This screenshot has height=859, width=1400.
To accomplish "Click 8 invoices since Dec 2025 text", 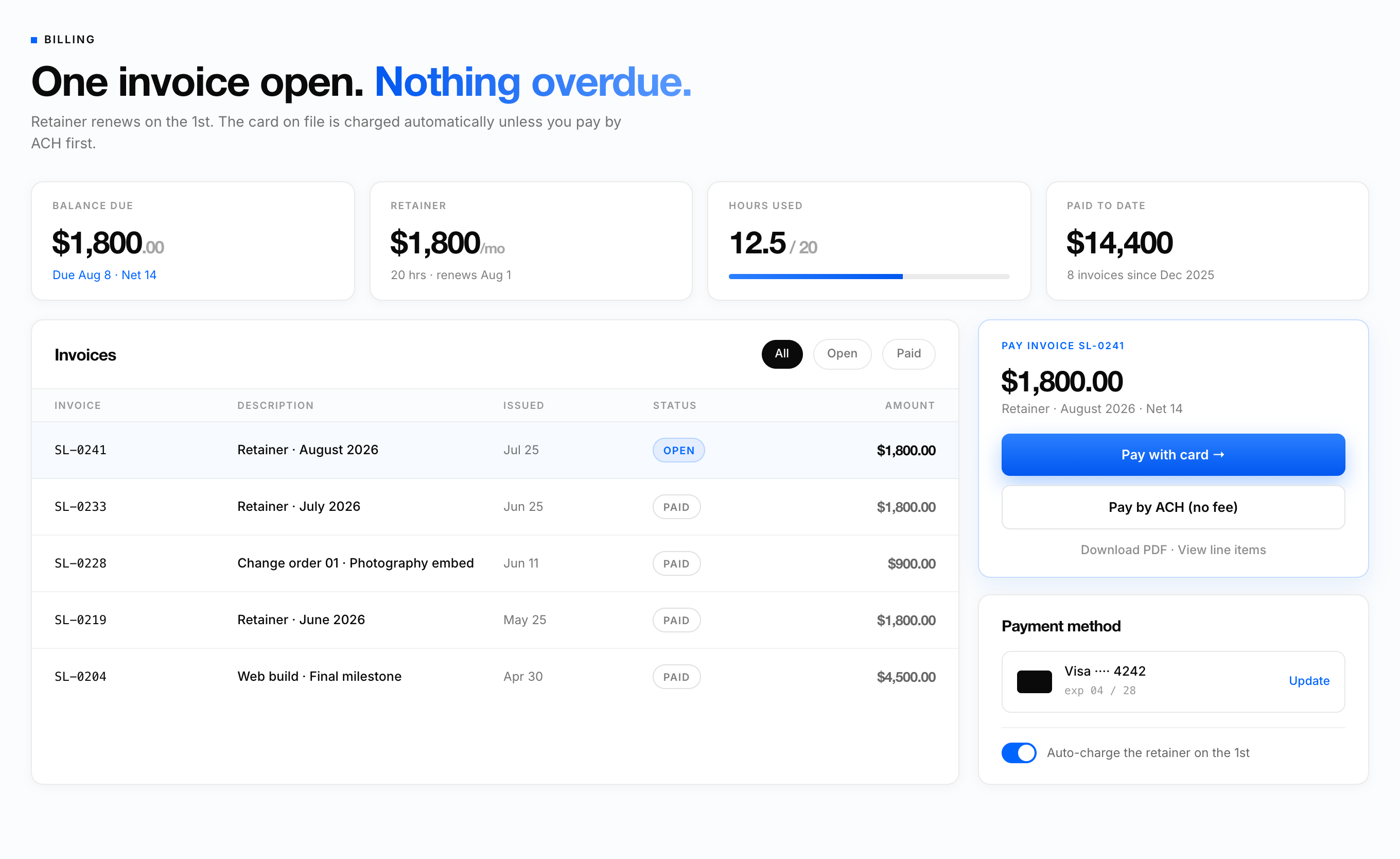I will pos(1141,275).
